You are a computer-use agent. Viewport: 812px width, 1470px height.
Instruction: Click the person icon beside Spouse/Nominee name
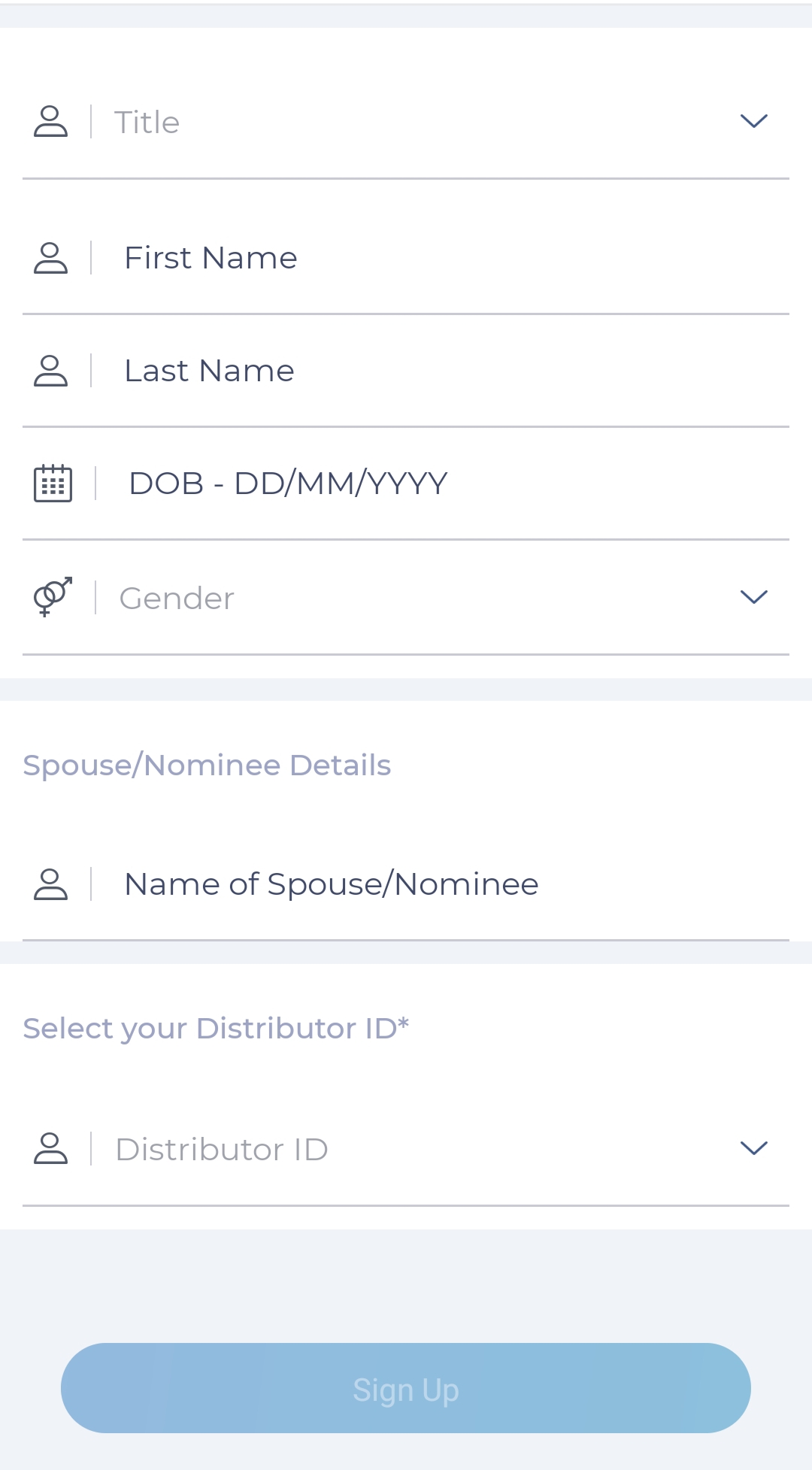pos(51,884)
